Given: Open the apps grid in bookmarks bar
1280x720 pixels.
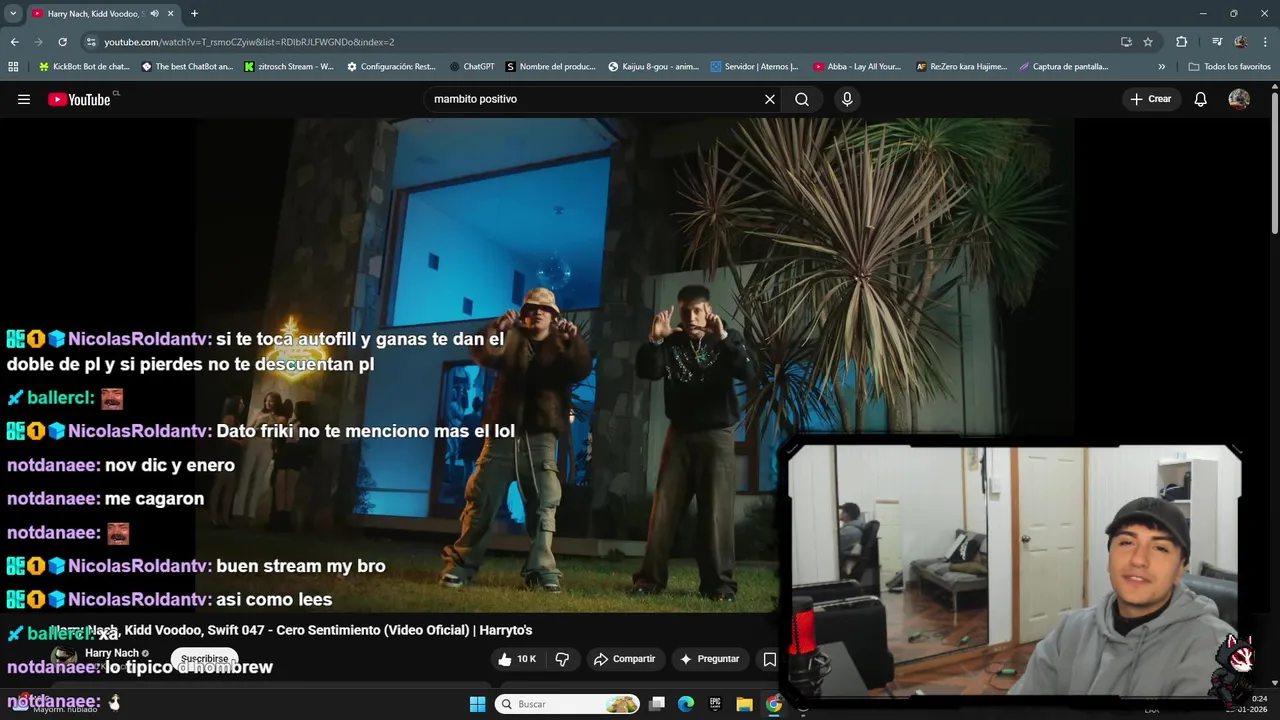Looking at the screenshot, I should click(x=13, y=67).
